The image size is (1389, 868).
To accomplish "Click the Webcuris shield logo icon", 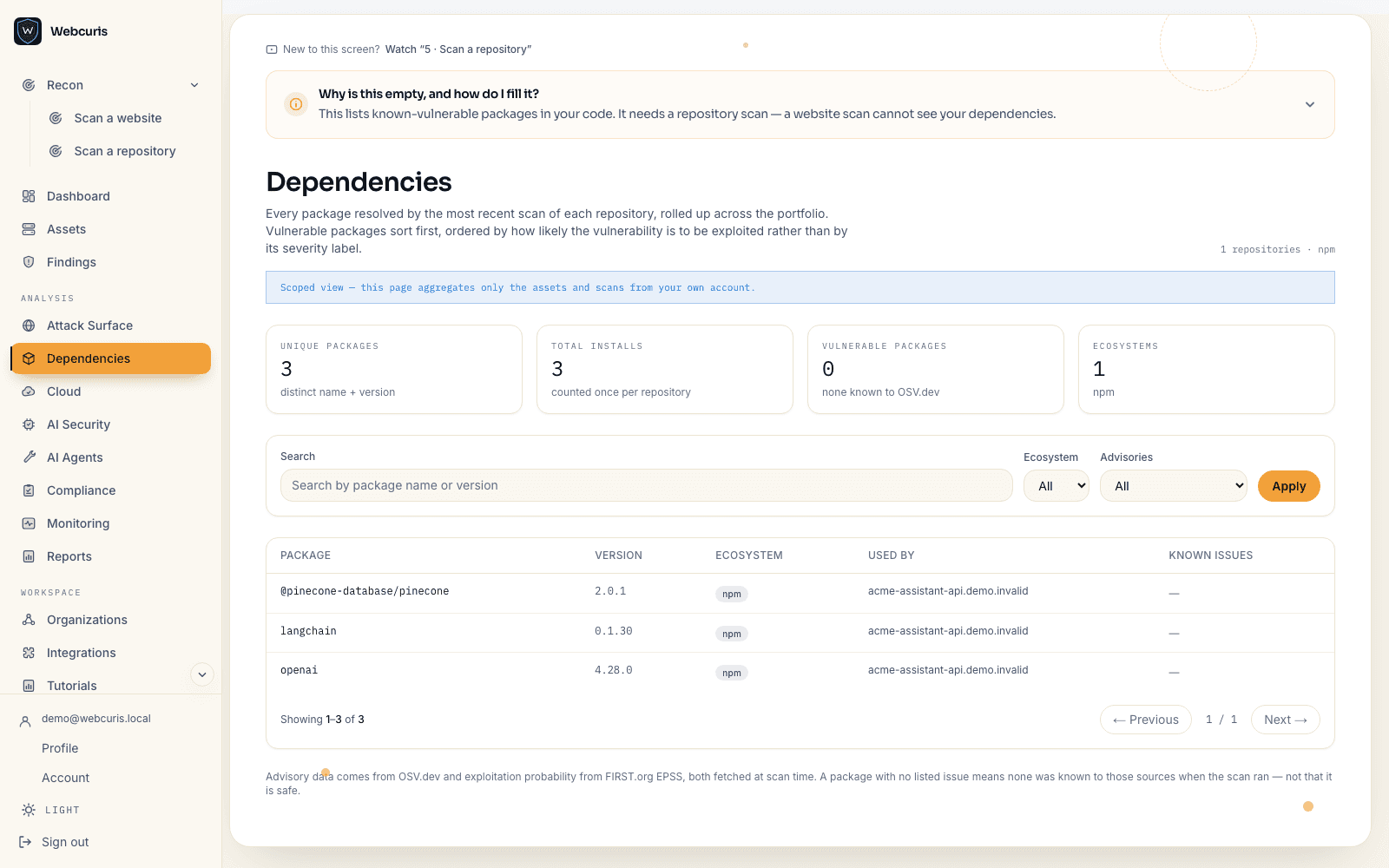I will tap(28, 31).
